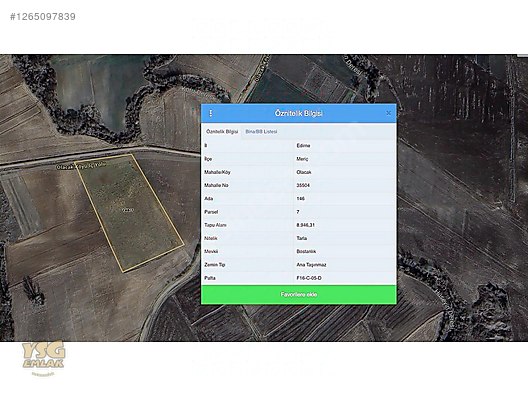The height and width of the screenshot is (396, 528).
Task: Close the Öznitelik Bilgisi dialog
Action: (388, 113)
